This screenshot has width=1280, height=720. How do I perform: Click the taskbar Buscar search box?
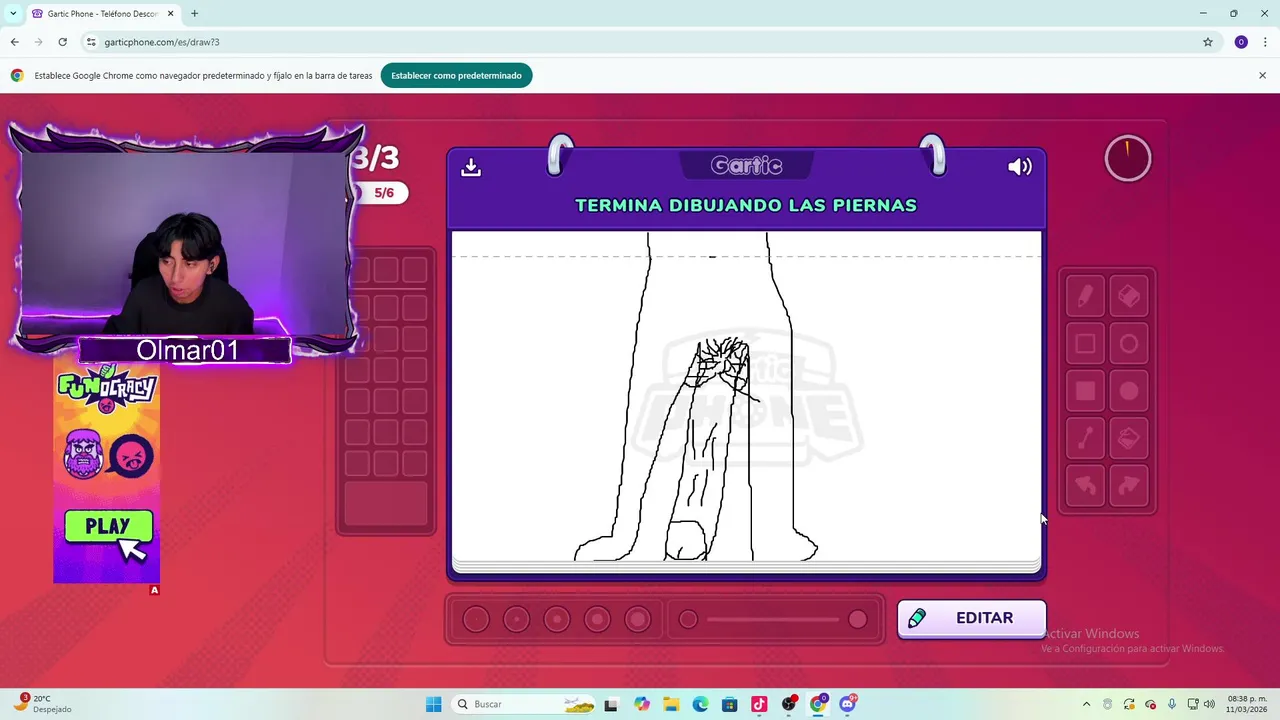(x=525, y=704)
